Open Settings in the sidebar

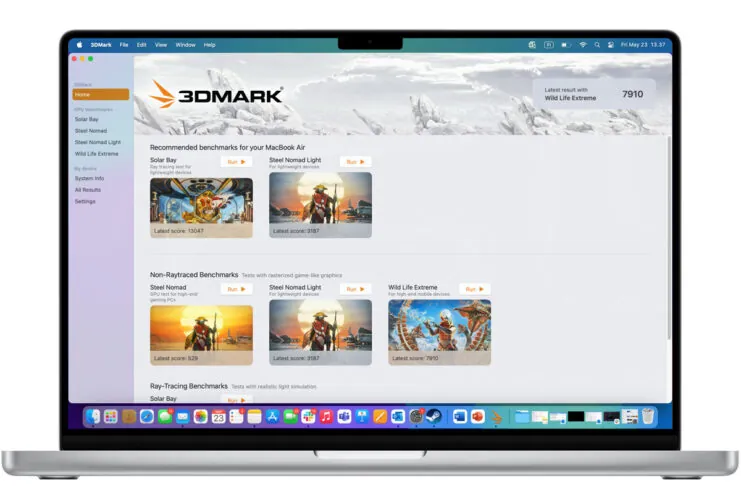click(85, 201)
